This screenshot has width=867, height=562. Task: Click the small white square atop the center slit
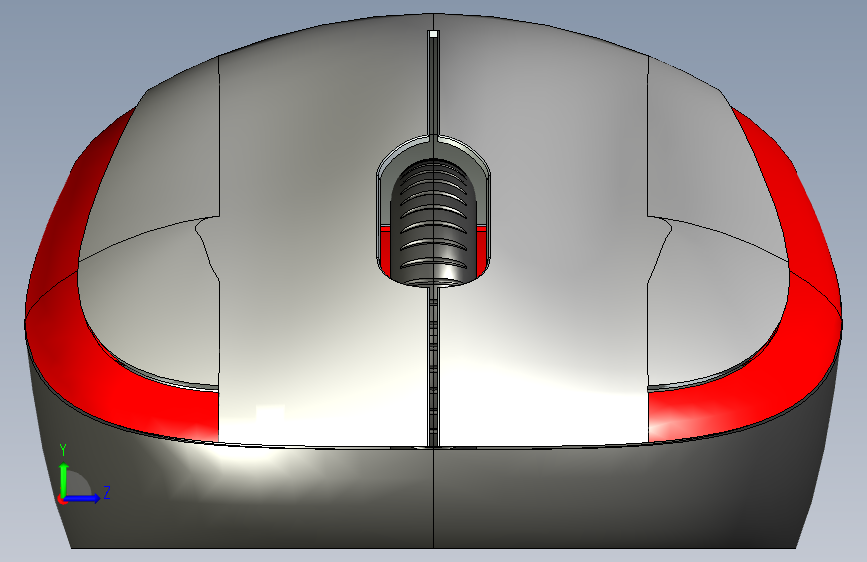tap(434, 34)
